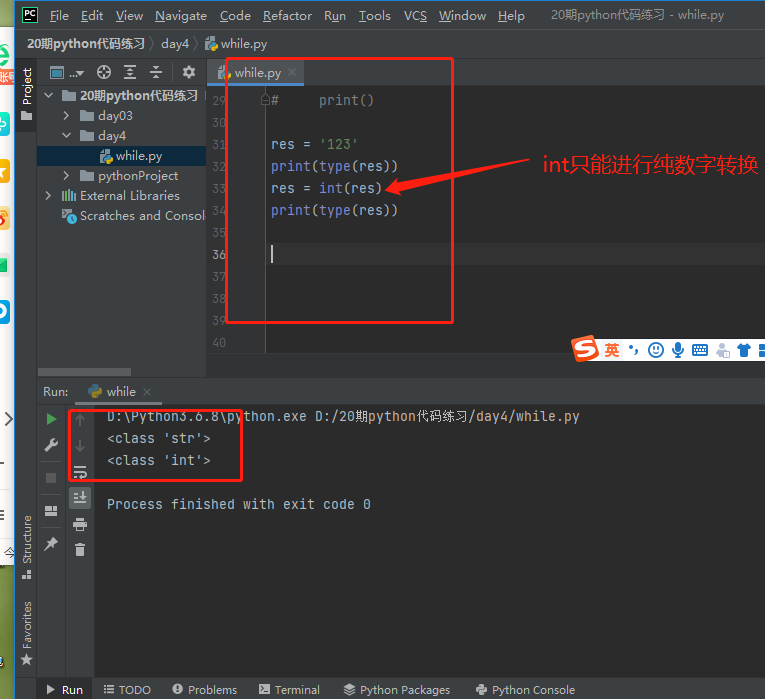The image size is (765, 699).
Task: Click the wrench run configuration icon
Action: tap(51, 444)
